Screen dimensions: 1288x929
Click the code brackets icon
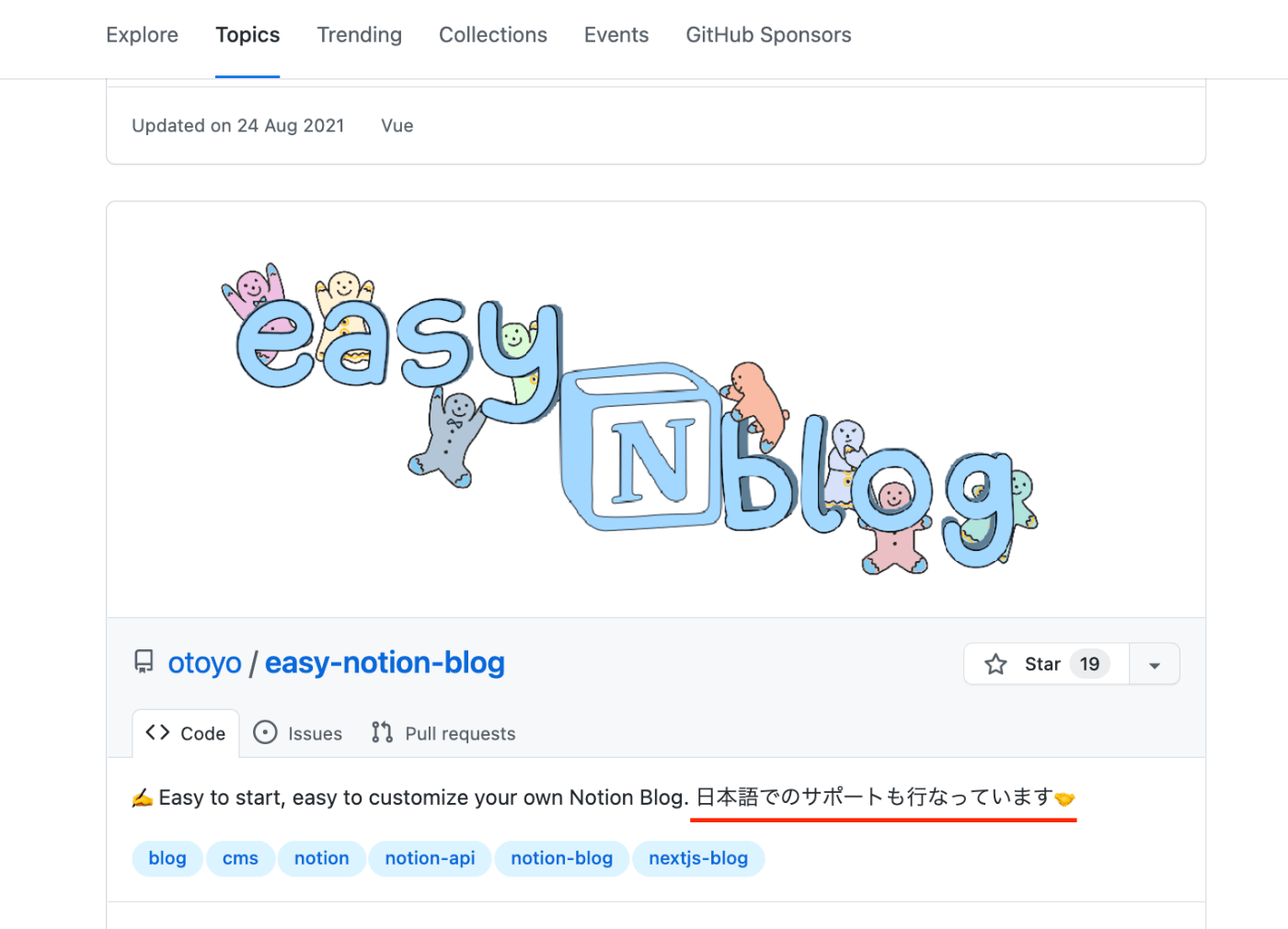coord(157,732)
